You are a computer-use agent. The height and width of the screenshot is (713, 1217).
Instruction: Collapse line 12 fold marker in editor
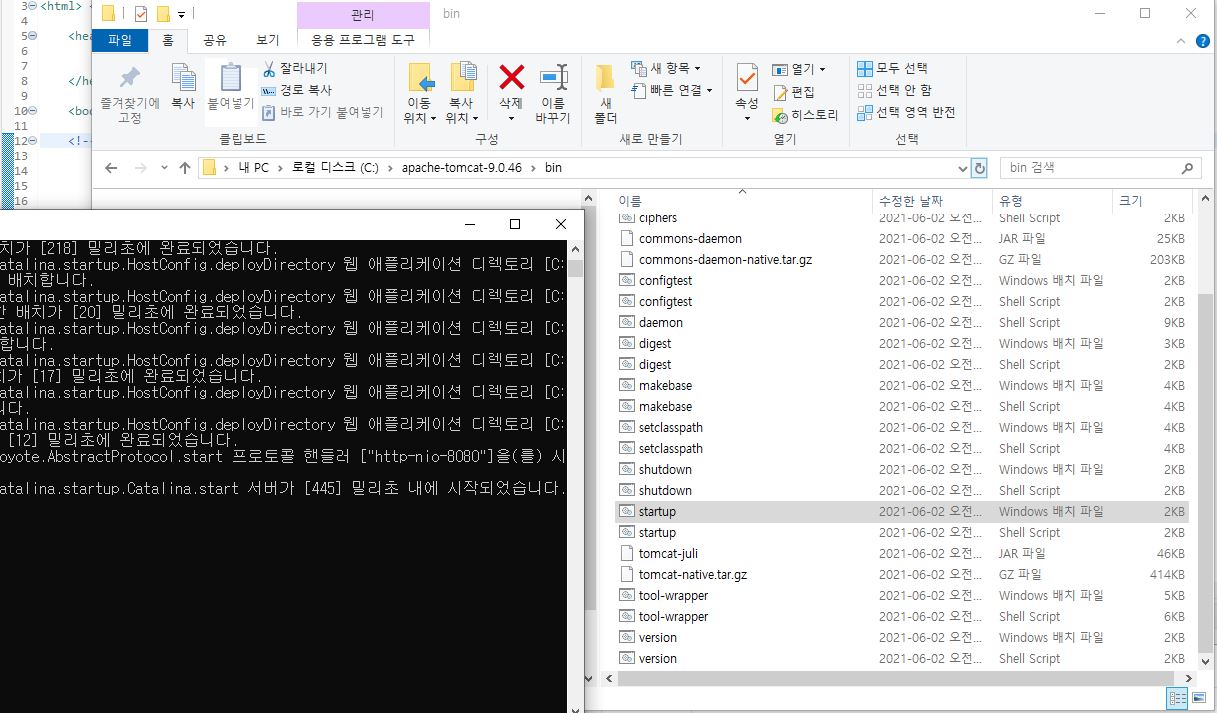[34, 141]
